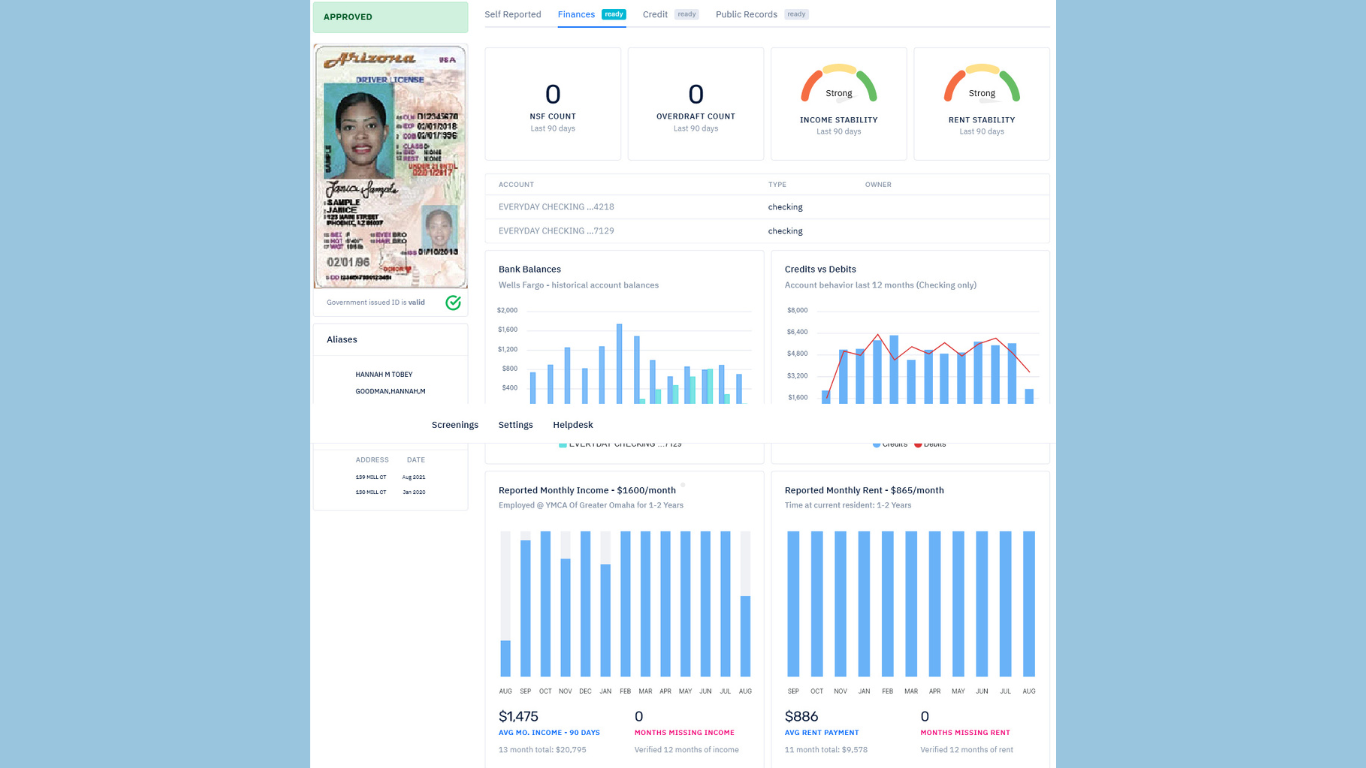Open the Public Records tab
Image resolution: width=1366 pixels, height=768 pixels.
[x=746, y=15]
